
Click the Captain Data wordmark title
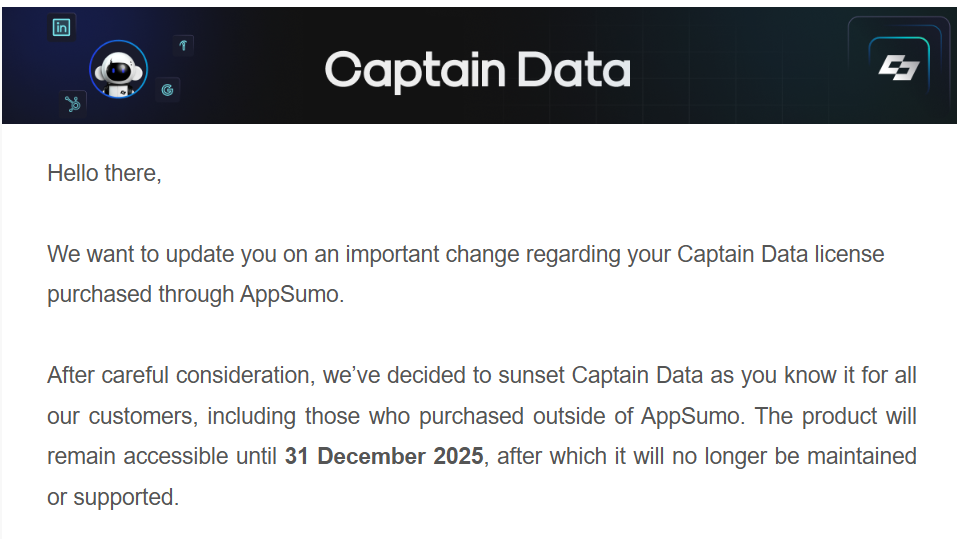477,70
